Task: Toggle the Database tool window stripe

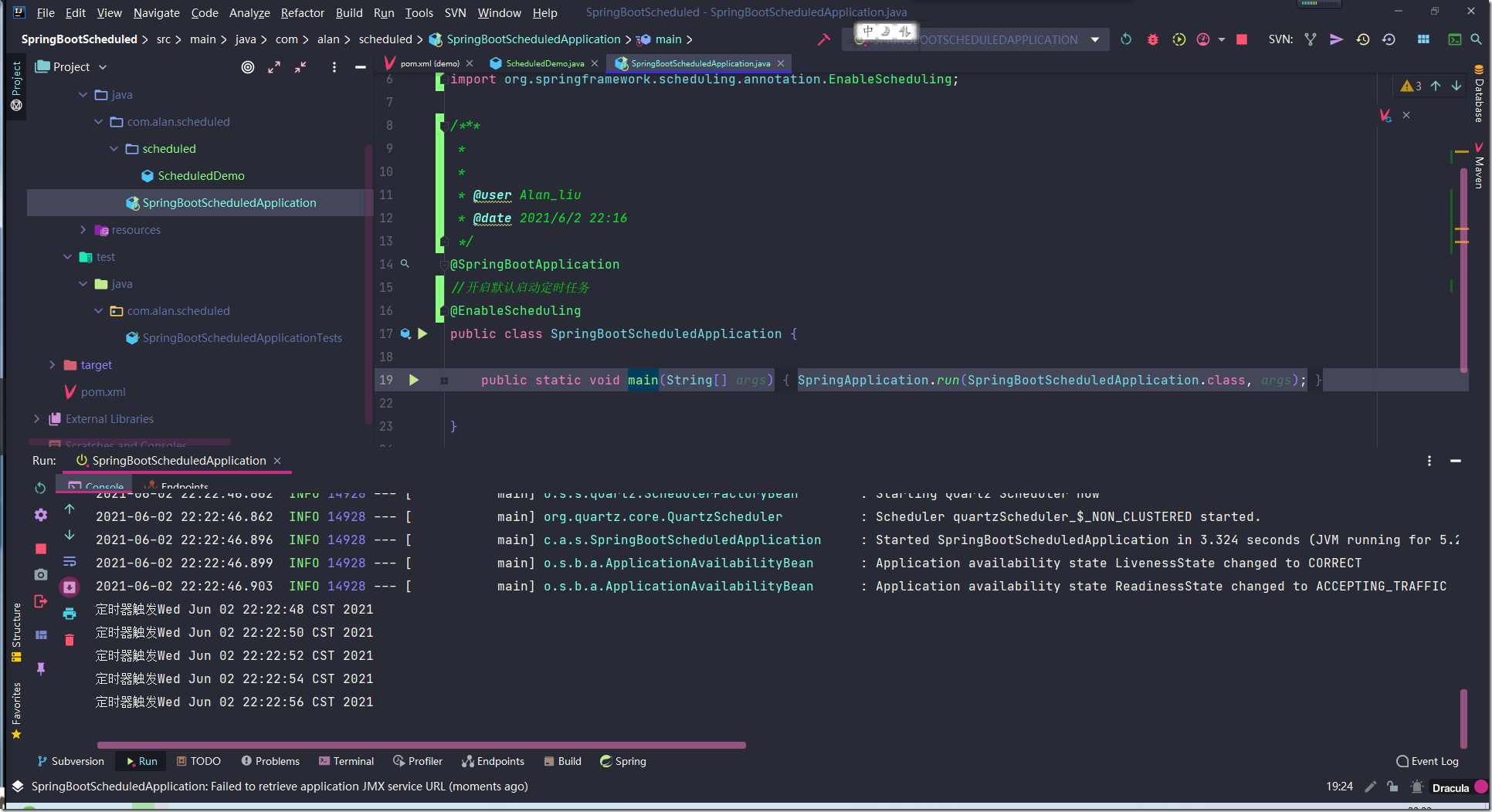Action: pos(1479,93)
